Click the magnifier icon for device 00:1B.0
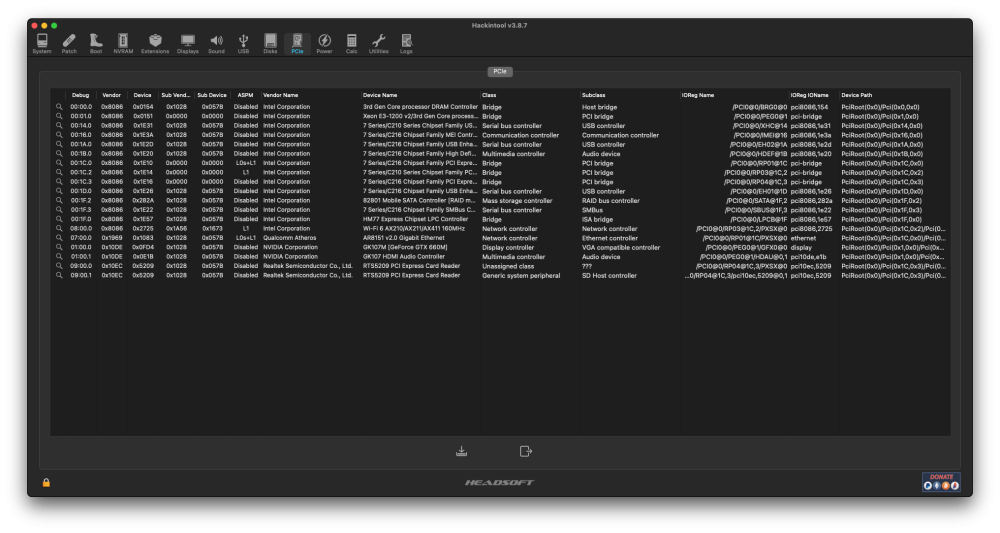This screenshot has width=1000, height=533. point(59,154)
